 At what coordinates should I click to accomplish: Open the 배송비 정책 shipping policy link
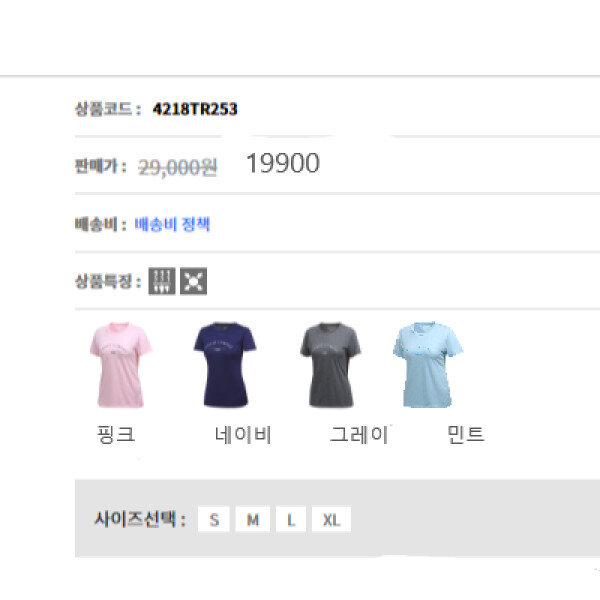coord(172,224)
